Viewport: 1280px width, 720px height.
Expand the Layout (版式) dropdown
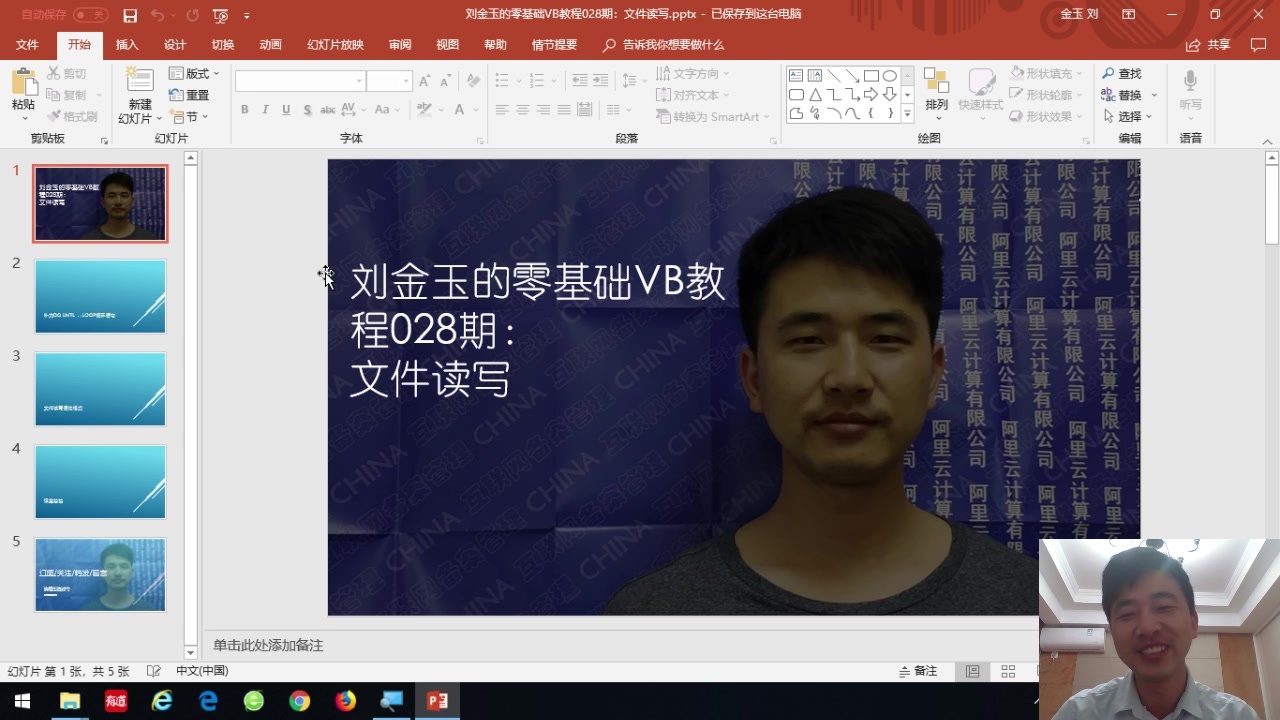194,74
